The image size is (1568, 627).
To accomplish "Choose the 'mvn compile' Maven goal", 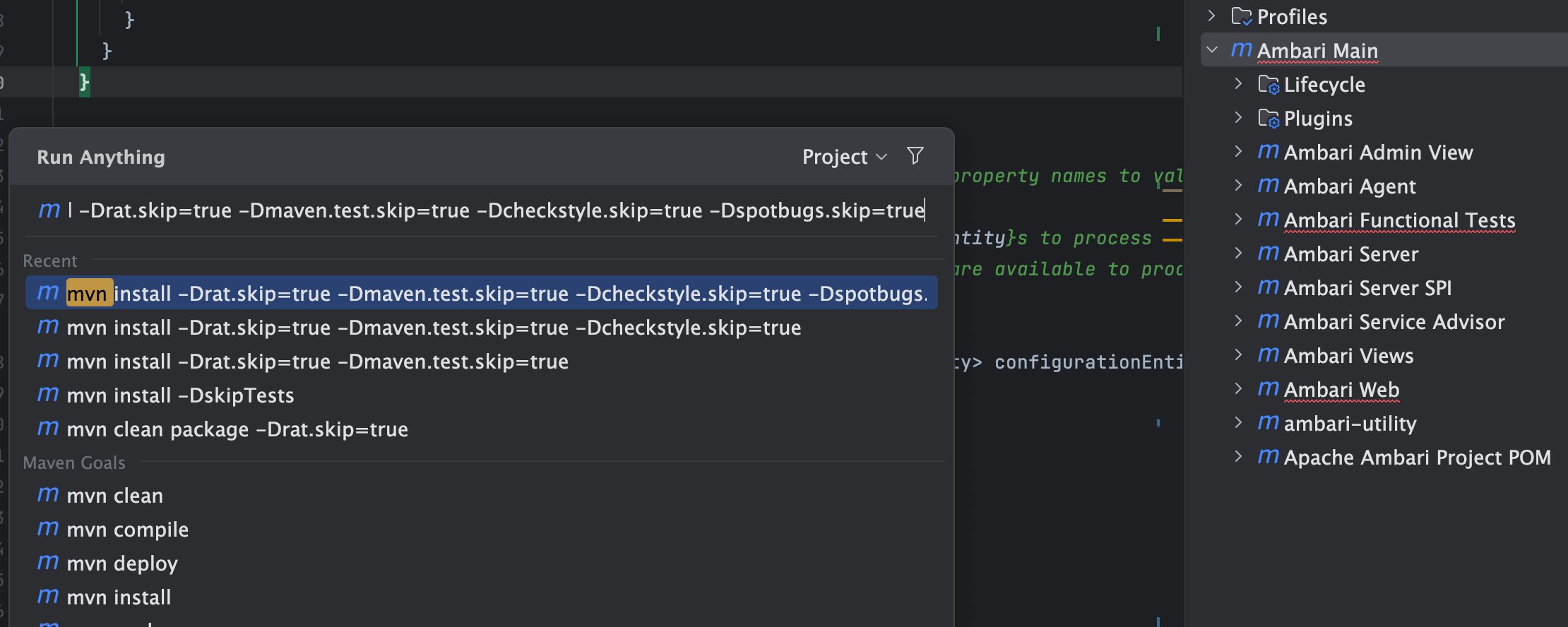I will 482,529.
